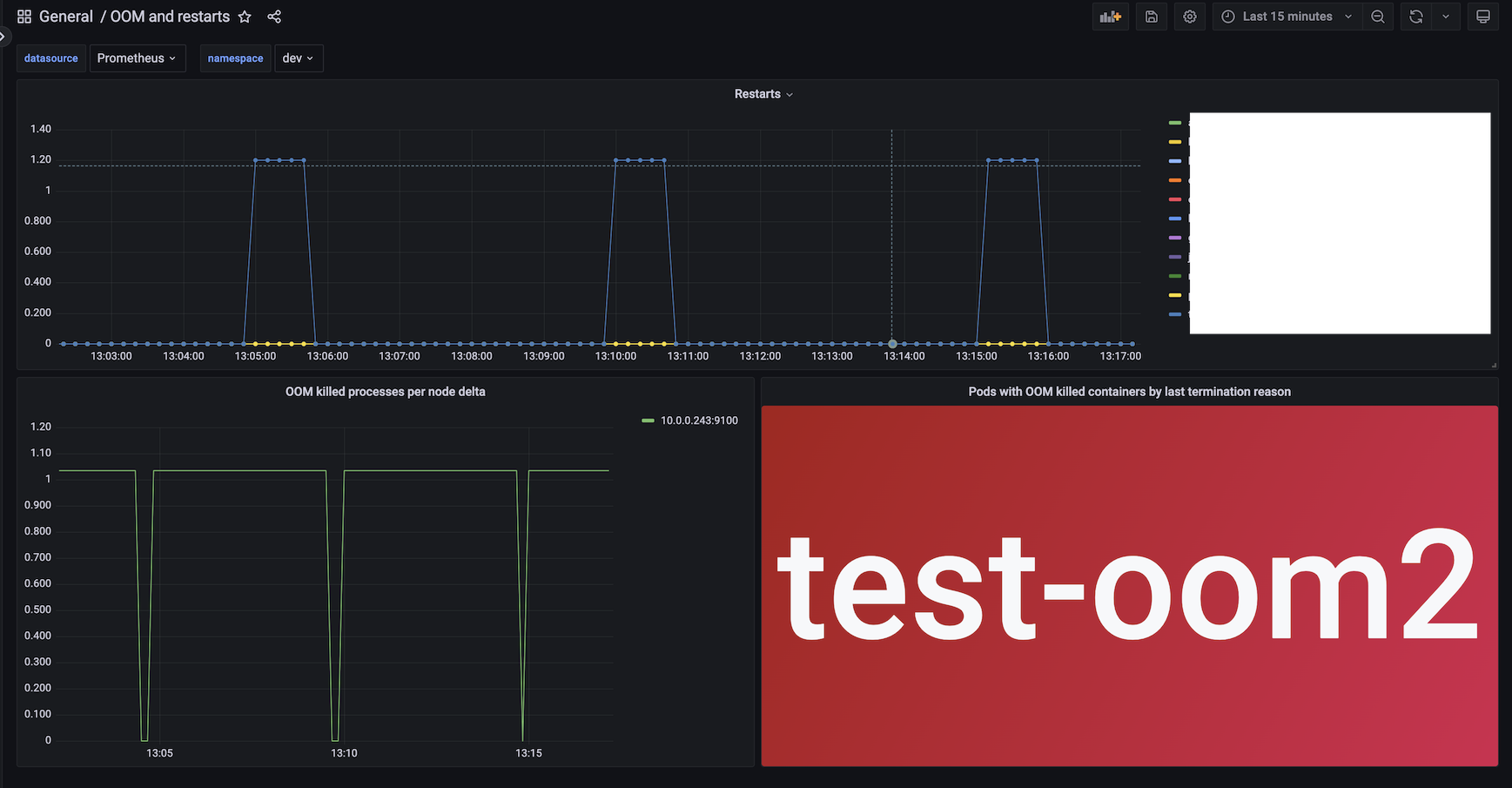Open the dev namespace dropdown
Viewport: 1512px width, 788px height.
299,58
